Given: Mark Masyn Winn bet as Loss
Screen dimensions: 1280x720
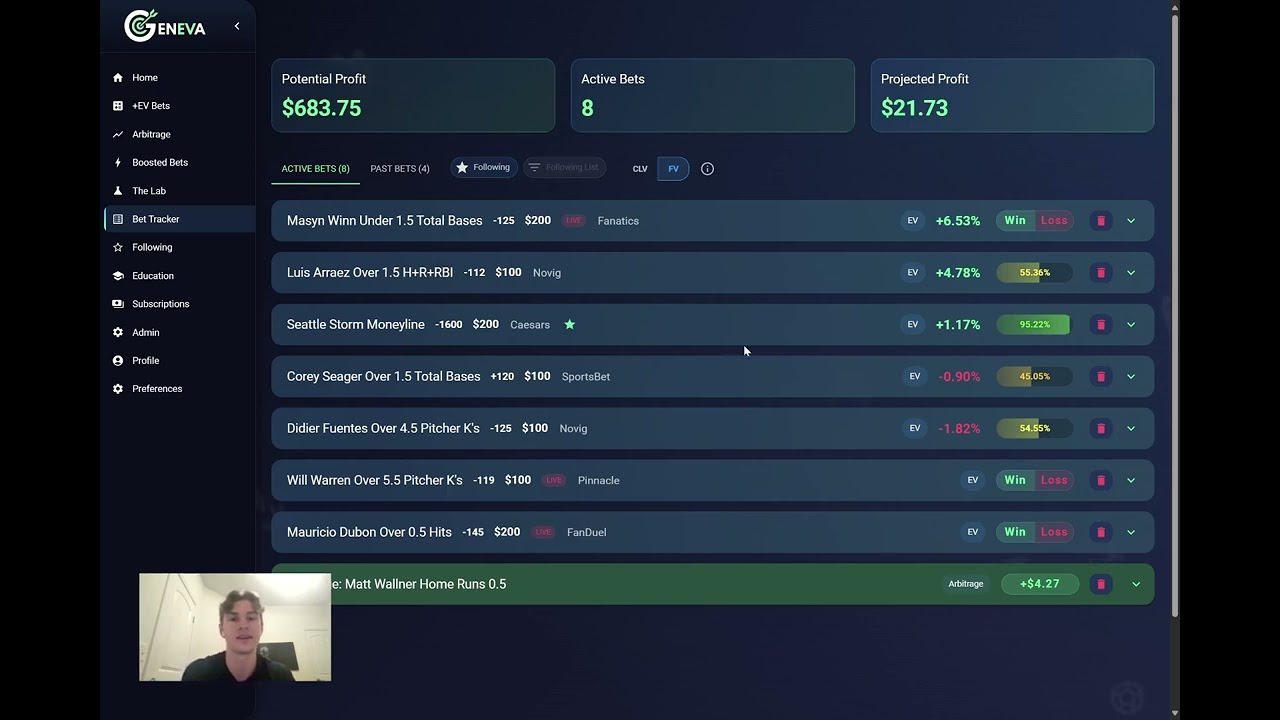Looking at the screenshot, I should click(x=1054, y=221).
